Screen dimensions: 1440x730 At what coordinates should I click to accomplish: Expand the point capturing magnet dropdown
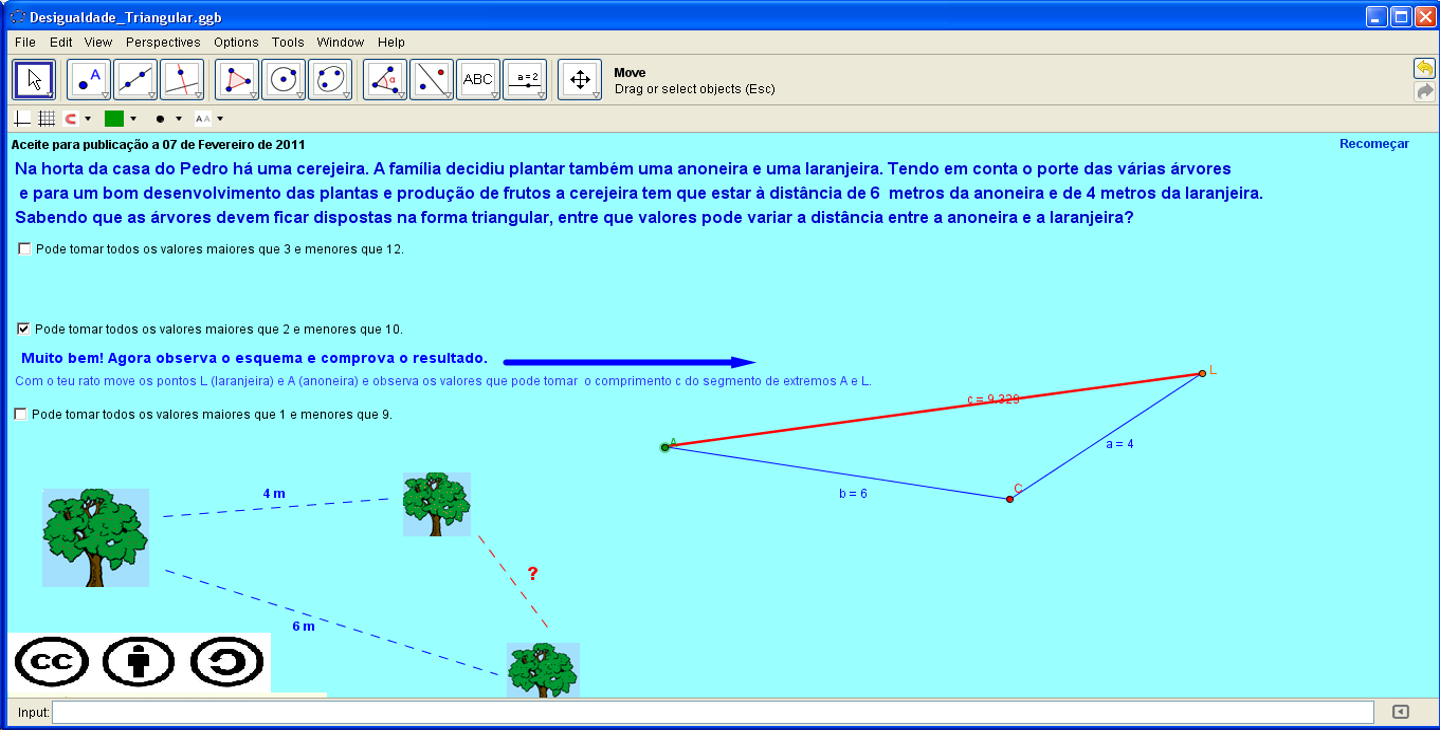88,119
